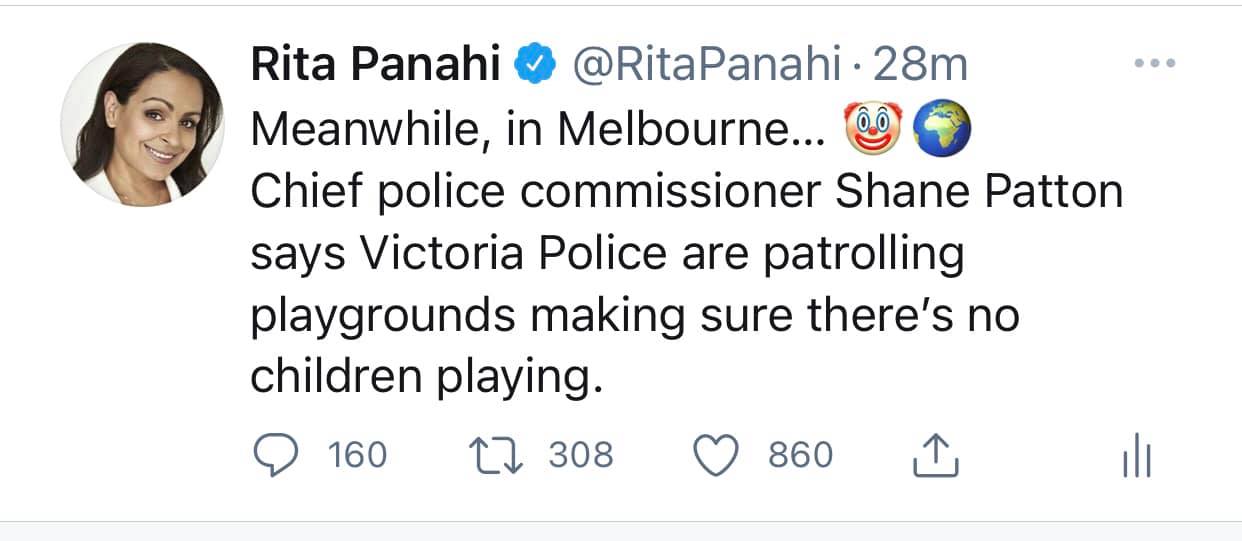Click the clown face emoji

pos(873,128)
